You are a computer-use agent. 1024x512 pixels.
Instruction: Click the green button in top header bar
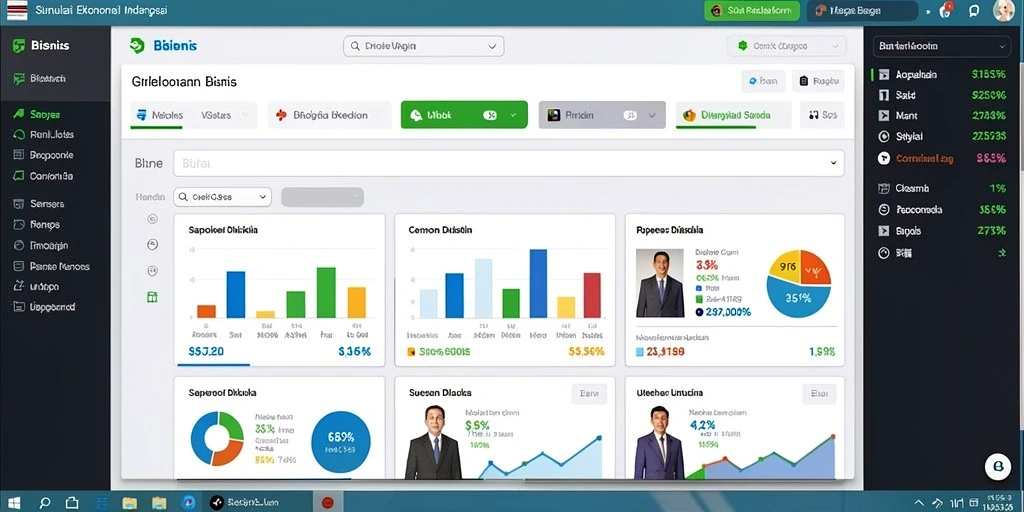click(752, 10)
